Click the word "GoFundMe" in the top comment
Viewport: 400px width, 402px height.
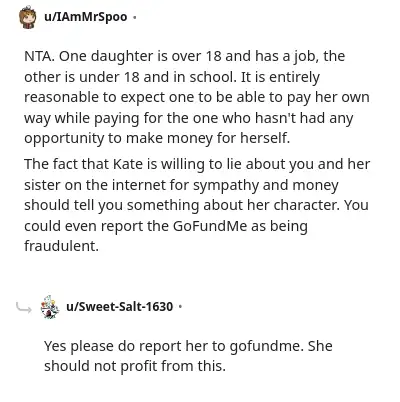210,226
